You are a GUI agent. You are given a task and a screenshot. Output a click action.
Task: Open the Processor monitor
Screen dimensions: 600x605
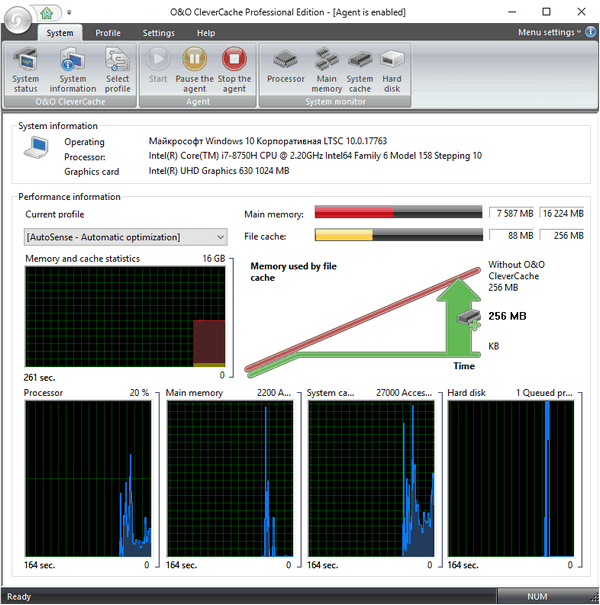coord(286,65)
